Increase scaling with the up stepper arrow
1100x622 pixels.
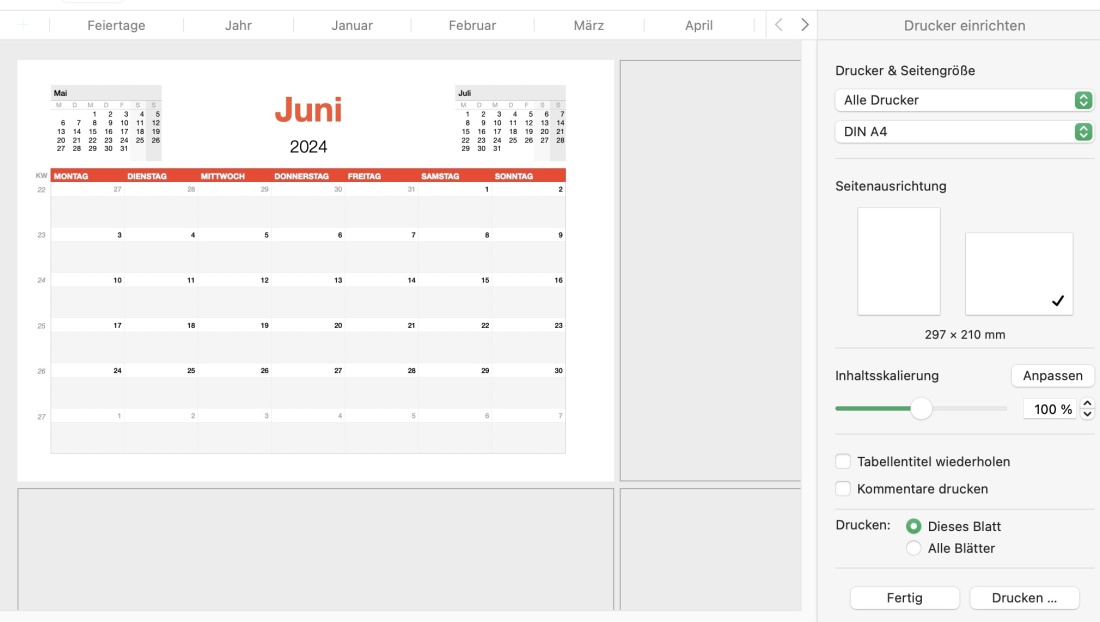coord(1086,404)
